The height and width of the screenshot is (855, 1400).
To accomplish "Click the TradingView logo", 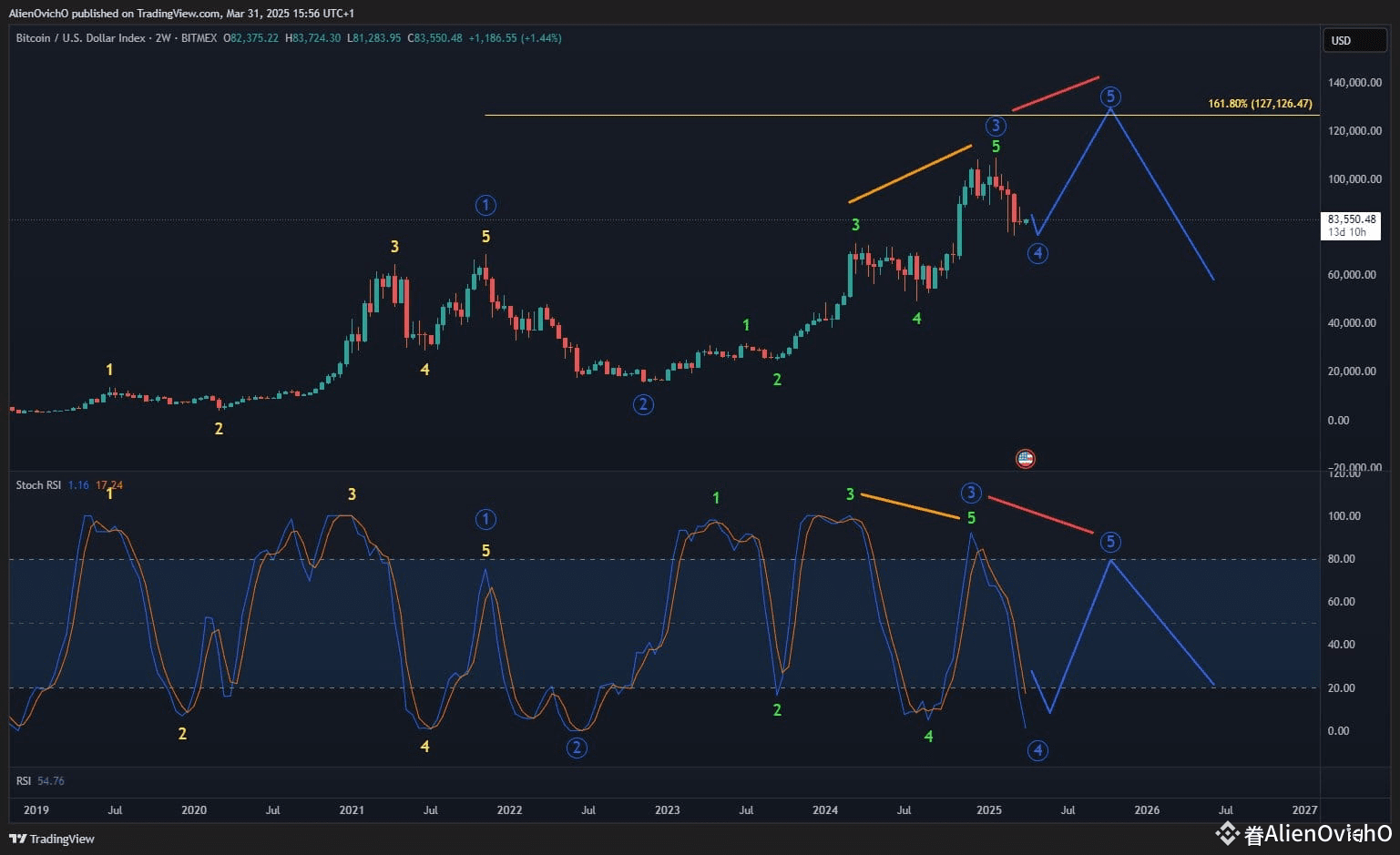I will [52, 839].
